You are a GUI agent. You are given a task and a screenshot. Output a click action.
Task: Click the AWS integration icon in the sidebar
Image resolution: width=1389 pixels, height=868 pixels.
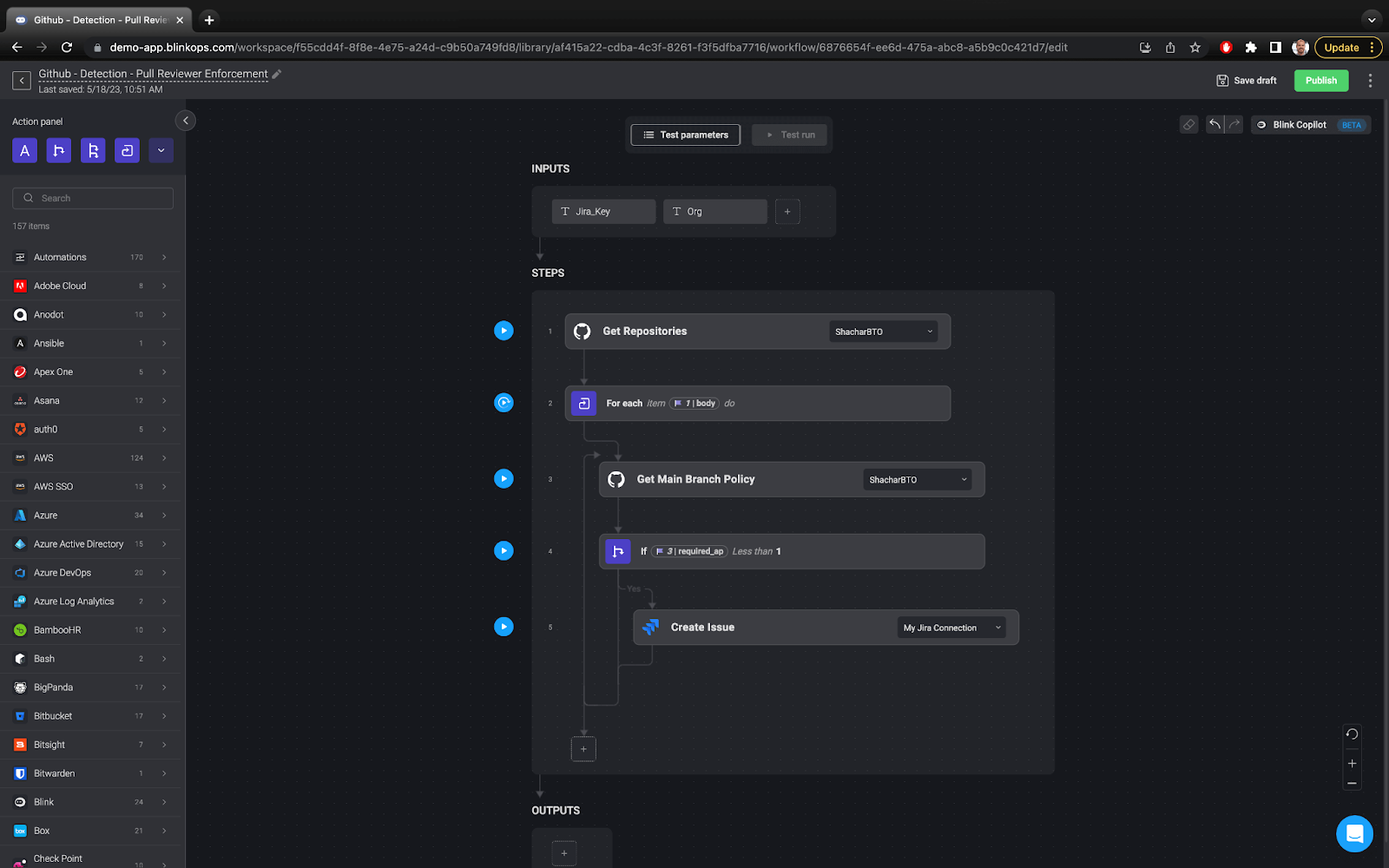click(20, 457)
